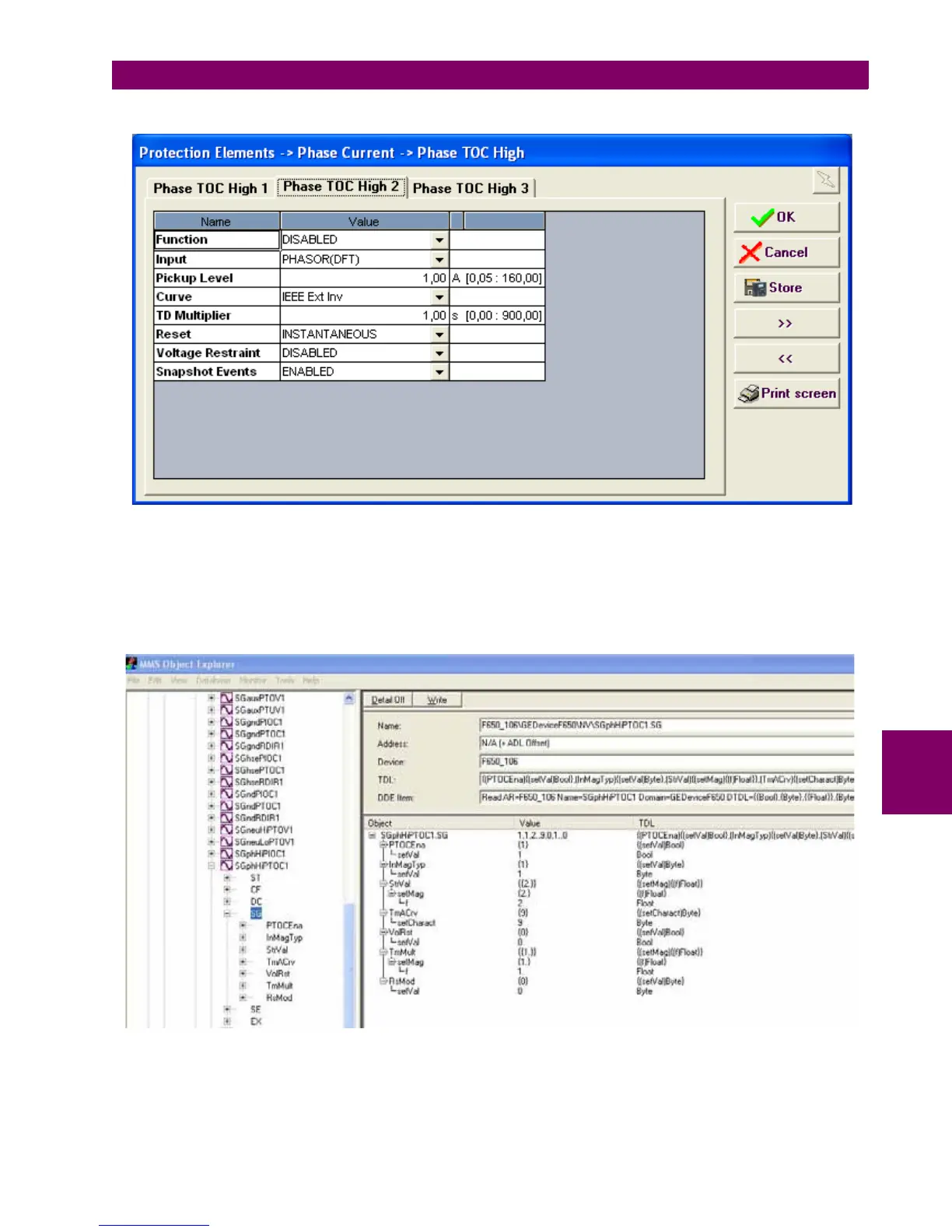Expand the ST branch under SGphHiPTOC1
952x1232 pixels.
coord(227,878)
